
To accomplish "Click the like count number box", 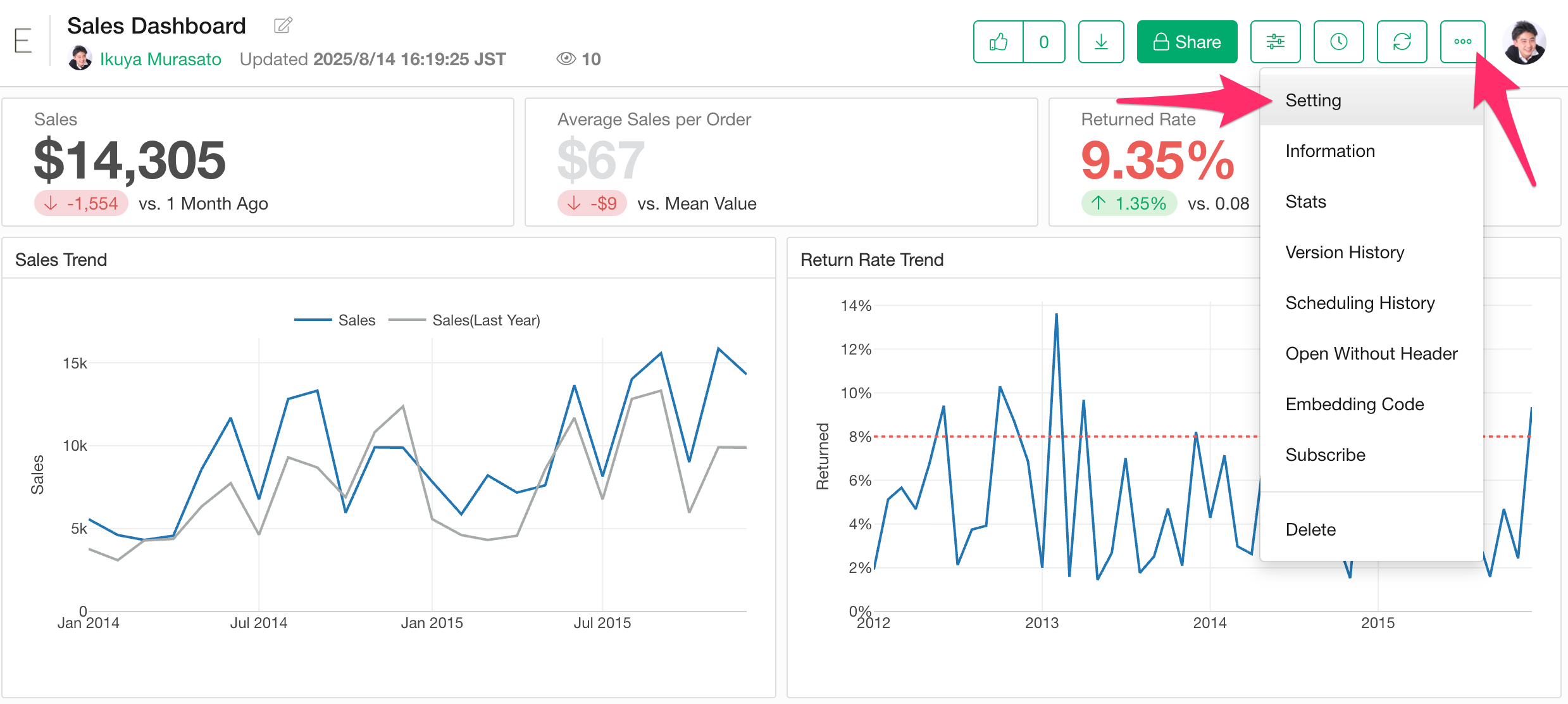I will pyautogui.click(x=1043, y=42).
